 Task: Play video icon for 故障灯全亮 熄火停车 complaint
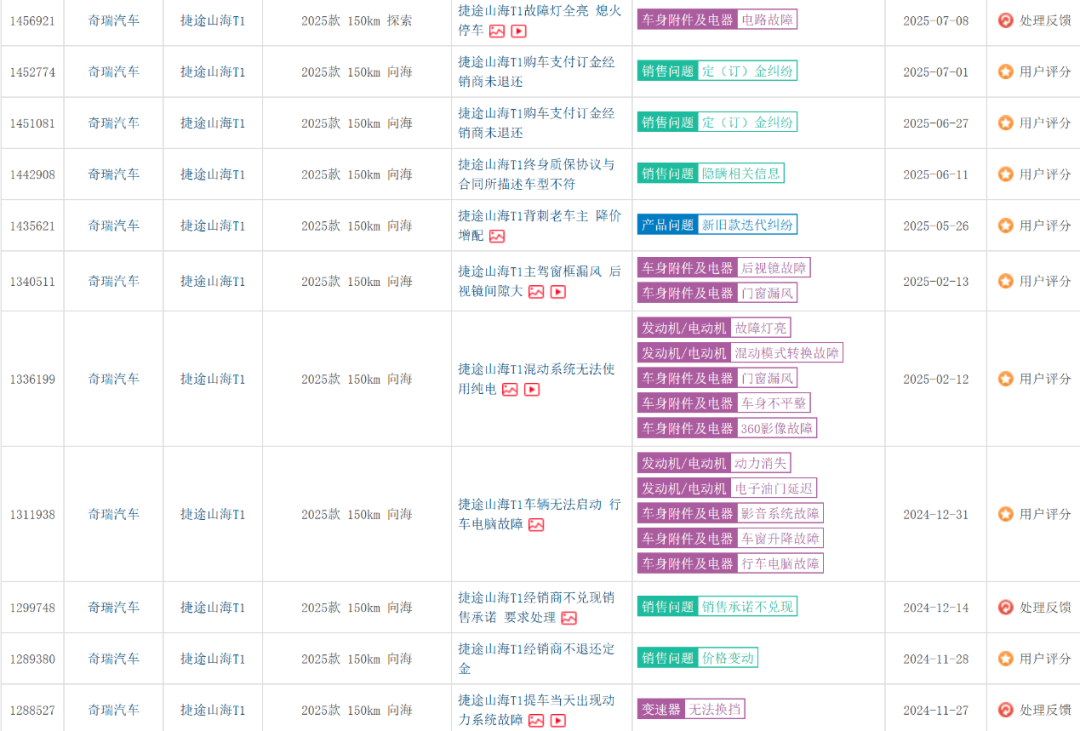tap(519, 31)
